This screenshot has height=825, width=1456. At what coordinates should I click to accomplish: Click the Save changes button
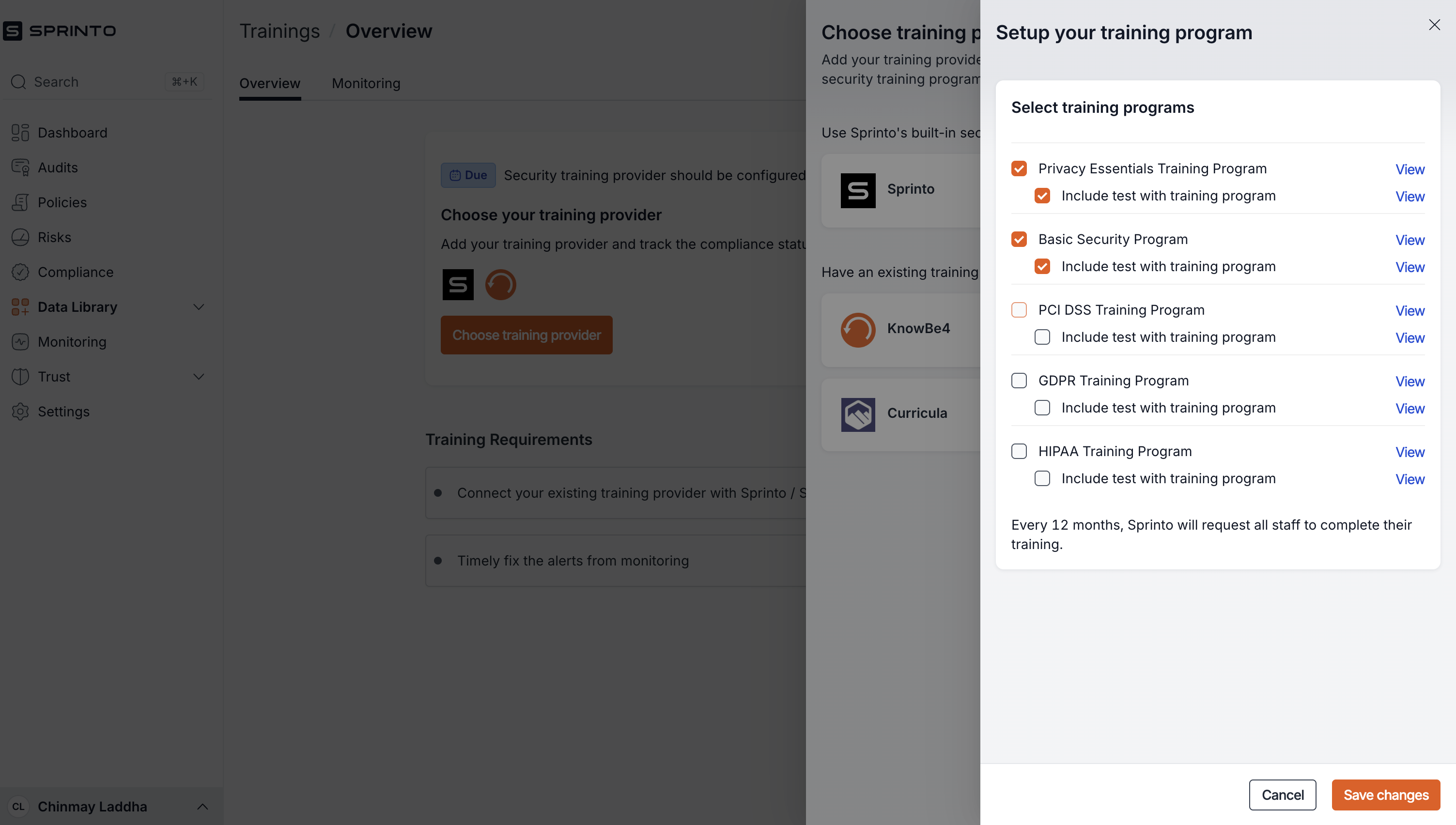coord(1385,795)
